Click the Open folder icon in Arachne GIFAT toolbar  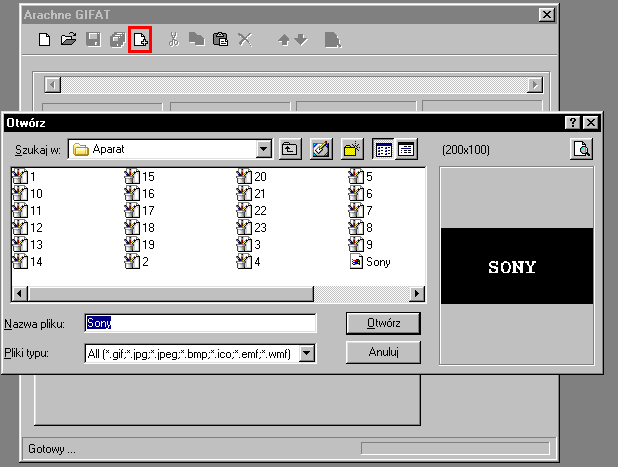(x=69, y=39)
